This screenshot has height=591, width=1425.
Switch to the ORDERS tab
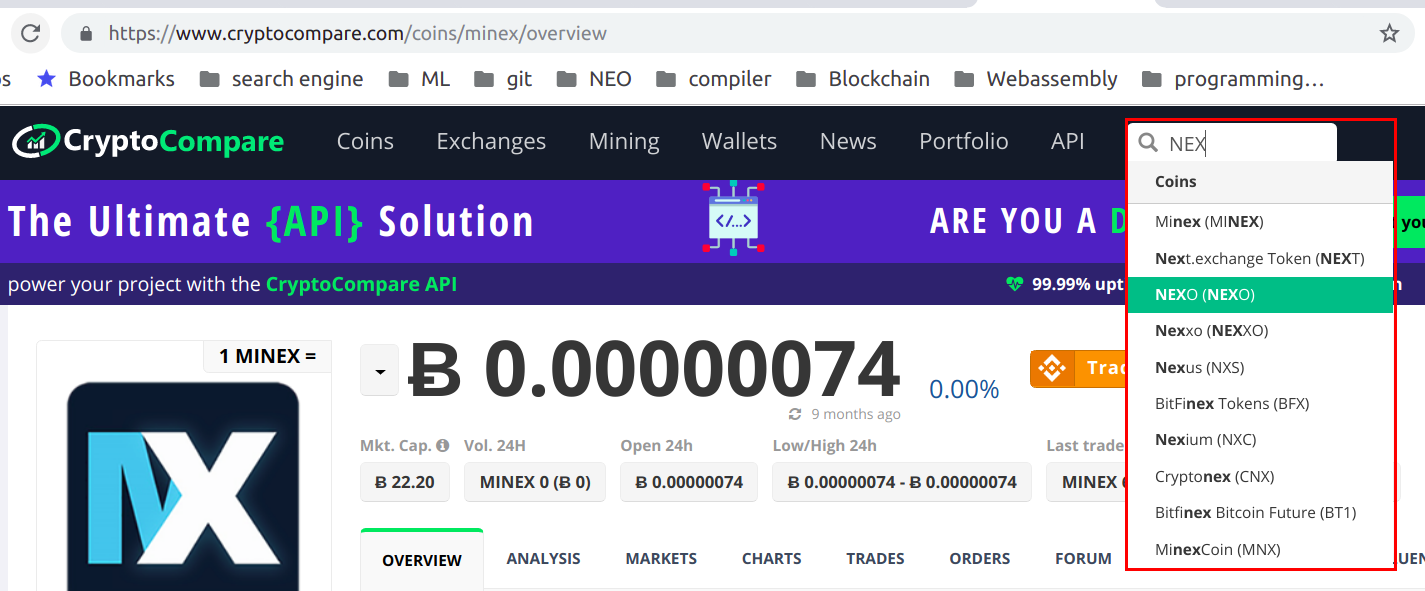[980, 559]
